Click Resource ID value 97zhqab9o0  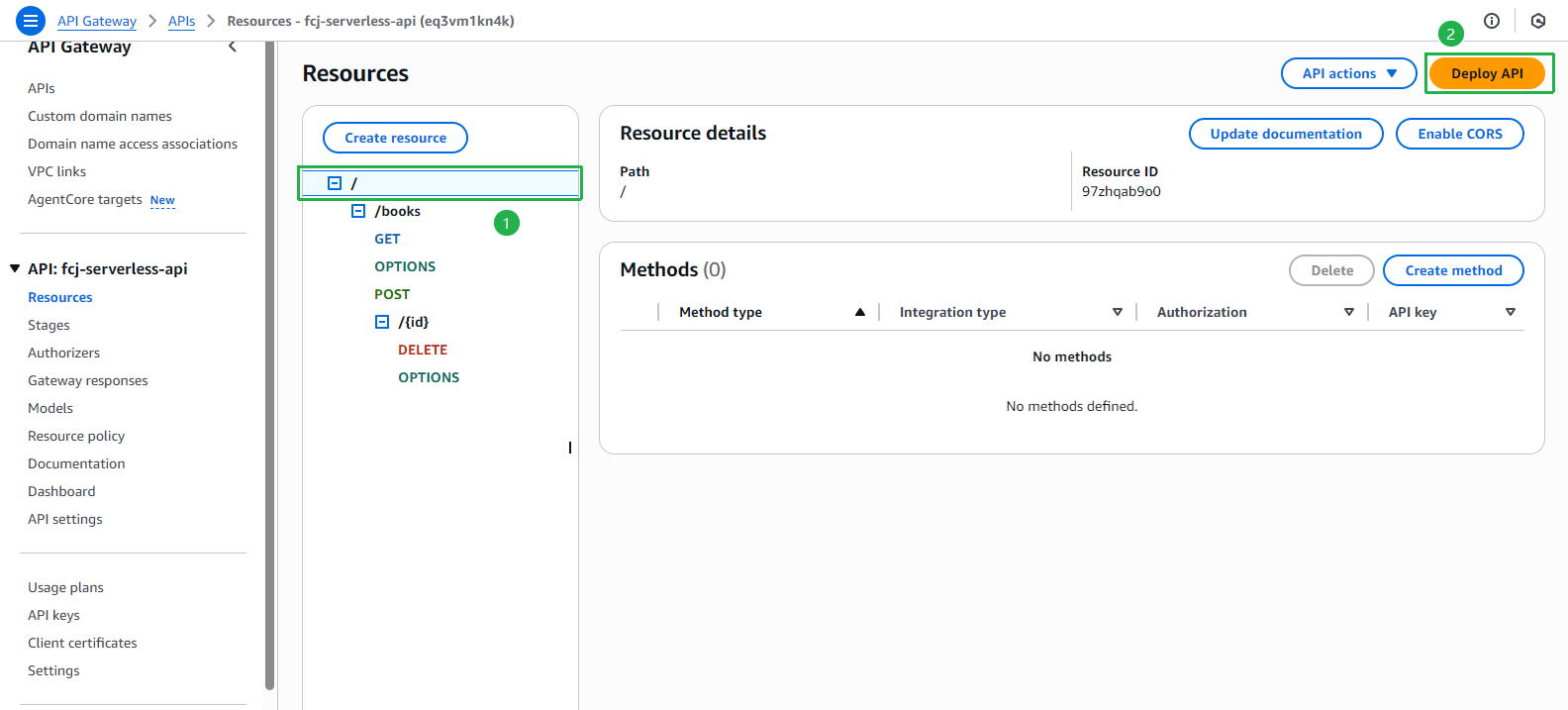(x=1121, y=191)
